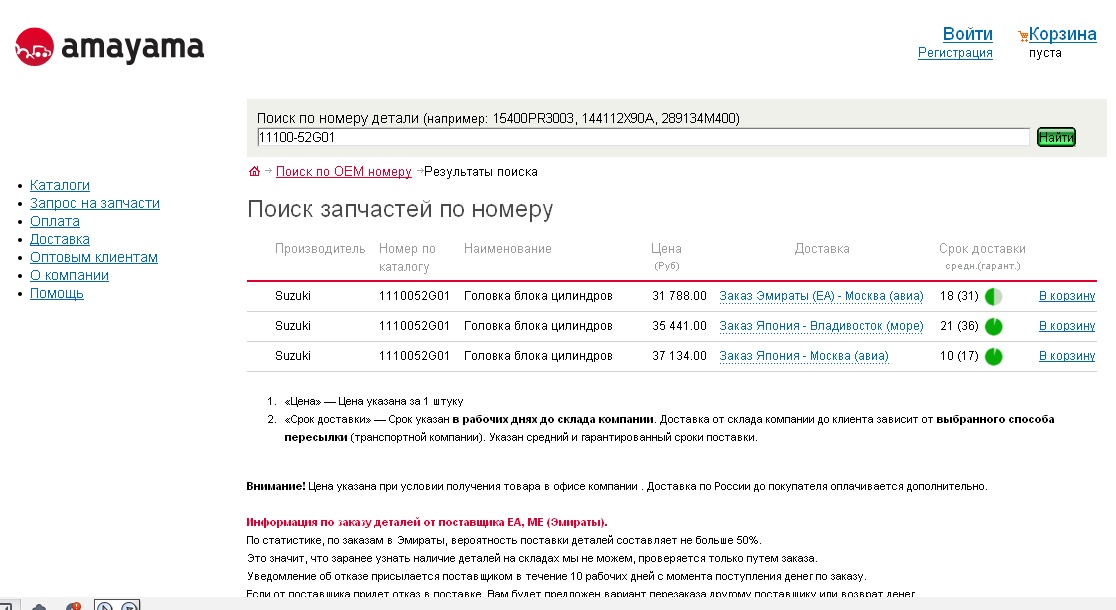Click the home icon in breadcrumbs
This screenshot has height=610, width=1116.
pos(254,172)
